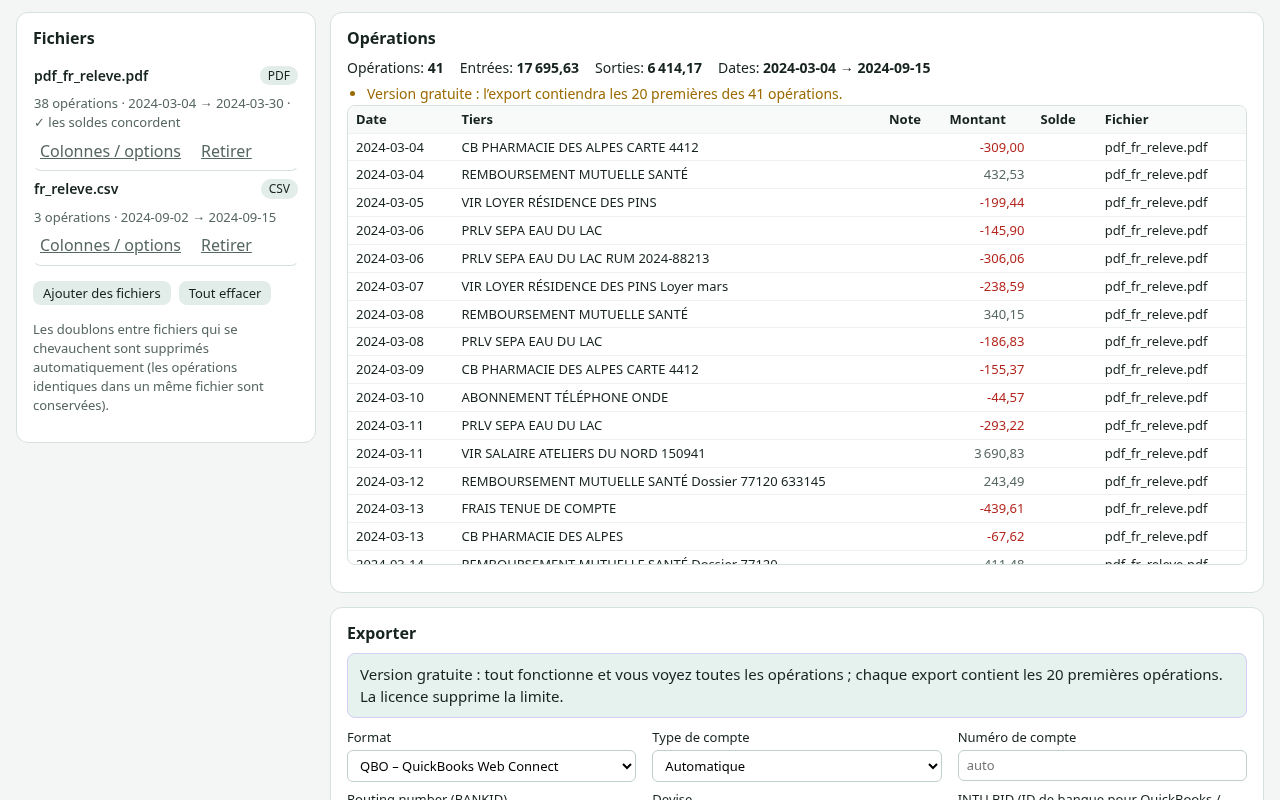
Task: Click the Montant column header
Action: (977, 119)
